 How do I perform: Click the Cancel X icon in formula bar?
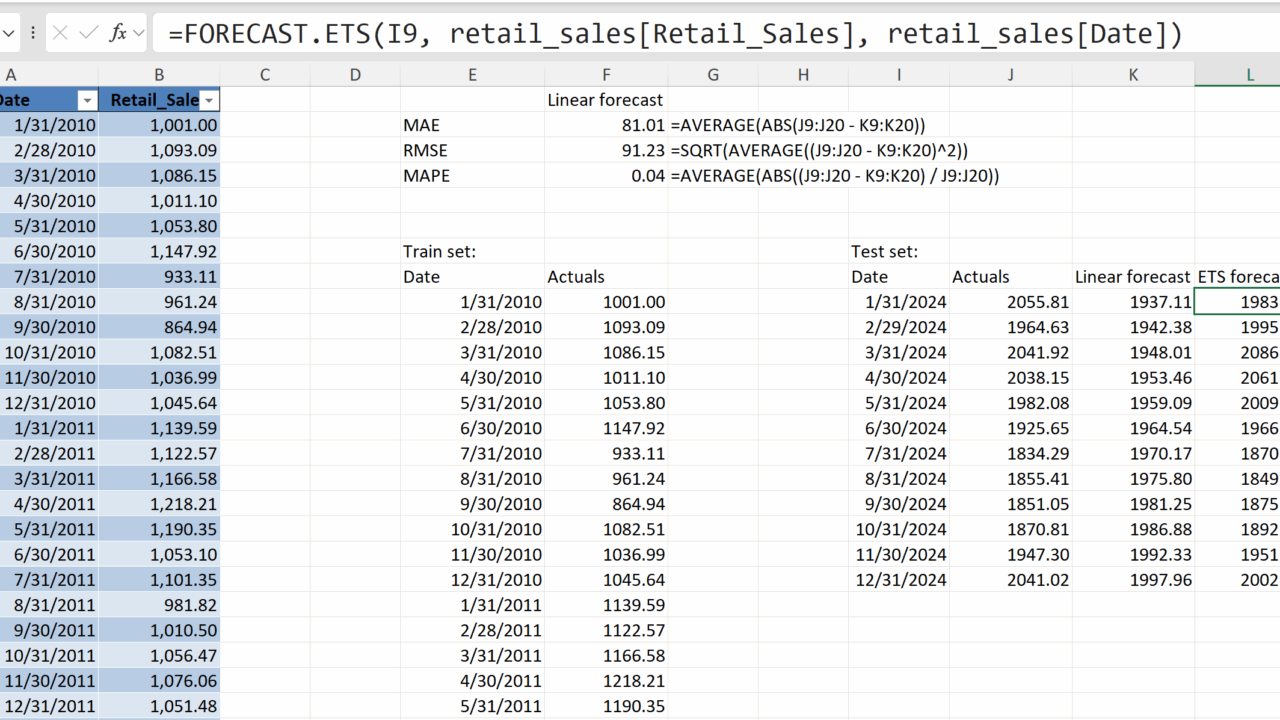coord(60,33)
